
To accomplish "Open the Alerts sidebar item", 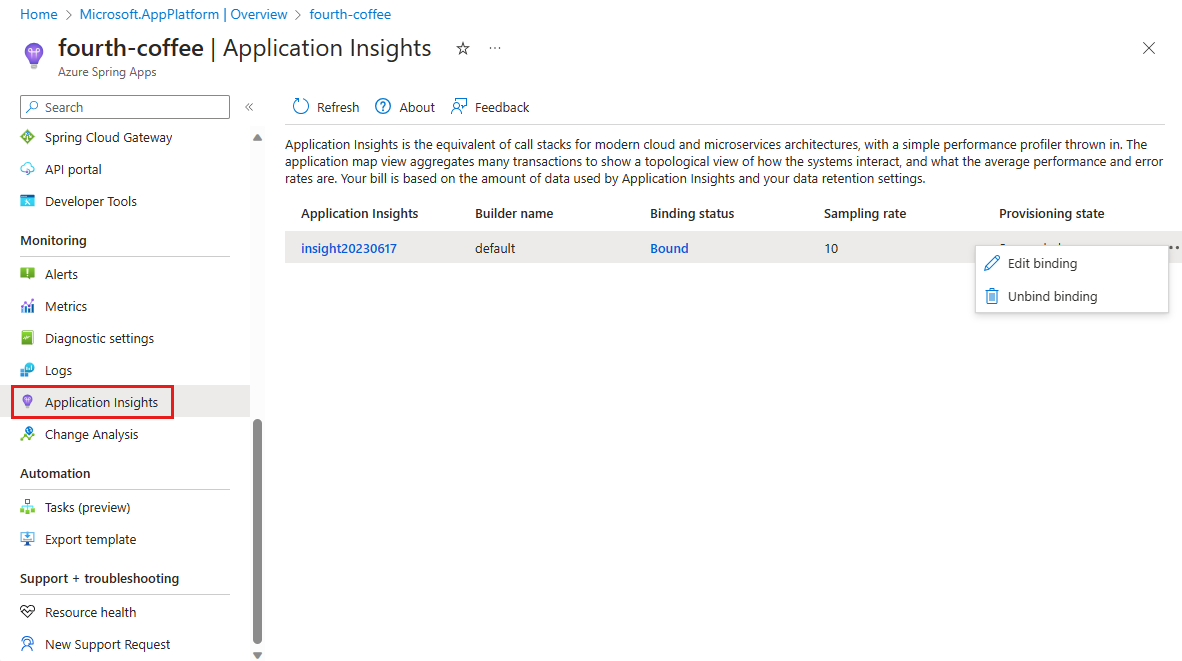I will coord(61,274).
